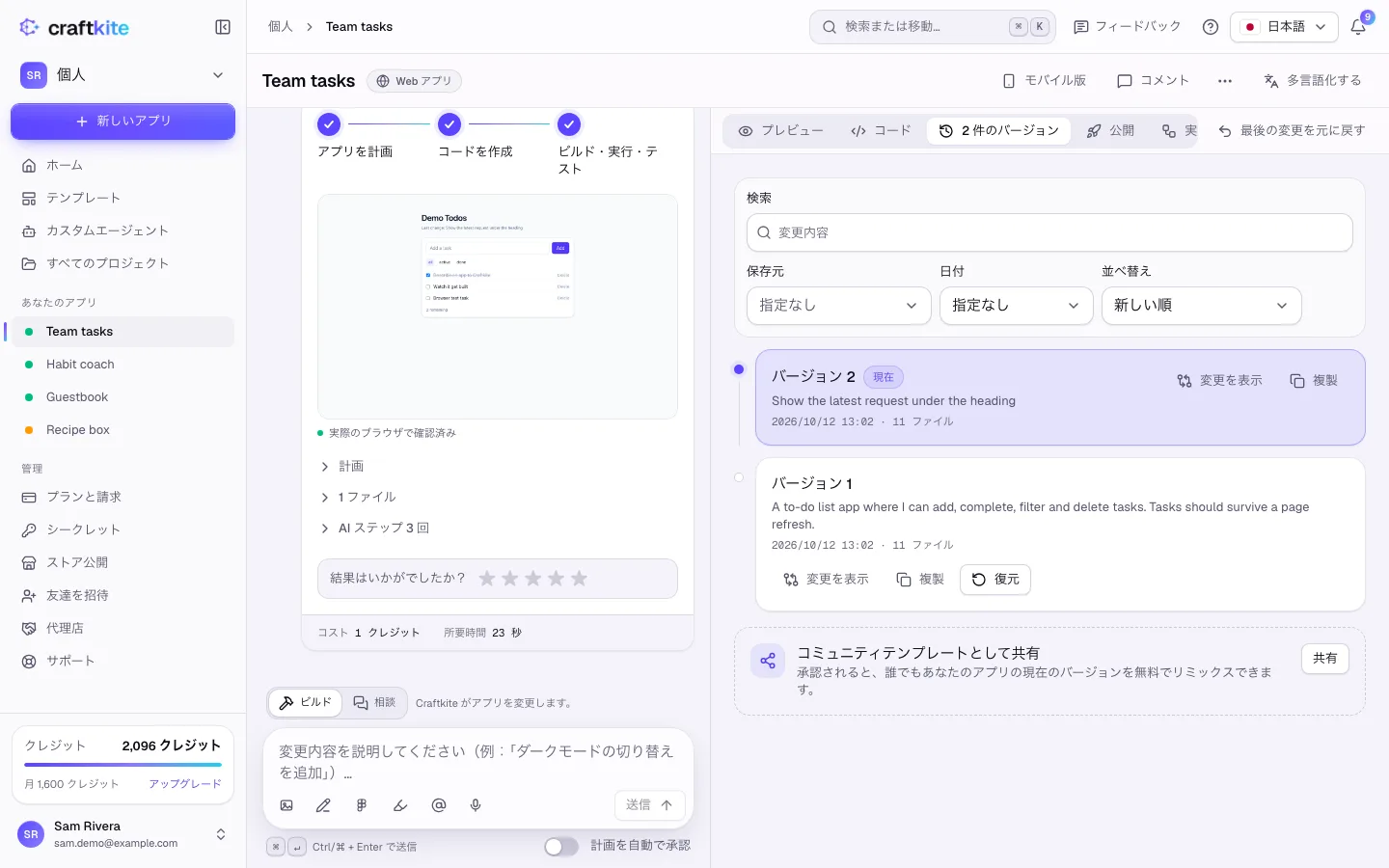This screenshot has height=868, width=1389.
Task: Open the 個人 workspace switcher
Action: coord(123,75)
